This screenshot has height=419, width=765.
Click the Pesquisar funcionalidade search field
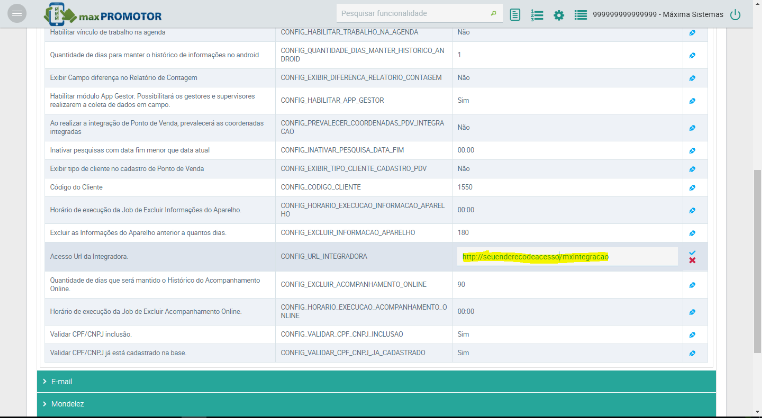click(x=412, y=15)
